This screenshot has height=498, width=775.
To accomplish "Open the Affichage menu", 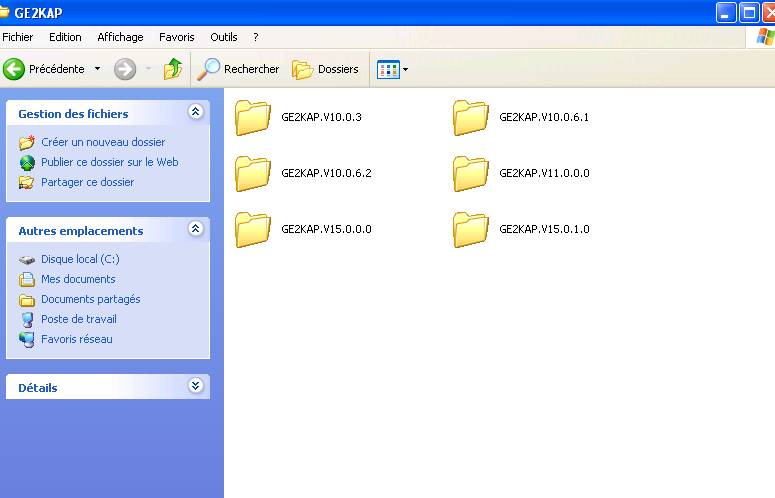I will pos(120,37).
